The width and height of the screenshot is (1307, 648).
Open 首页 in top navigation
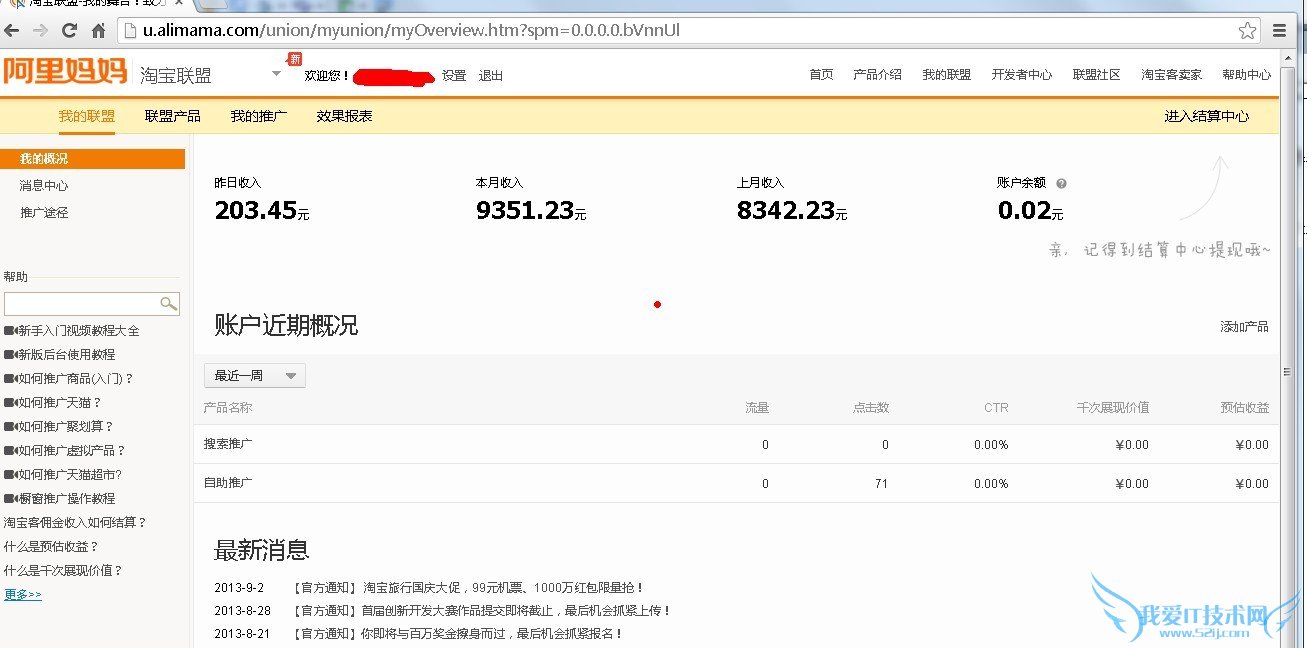(x=821, y=75)
